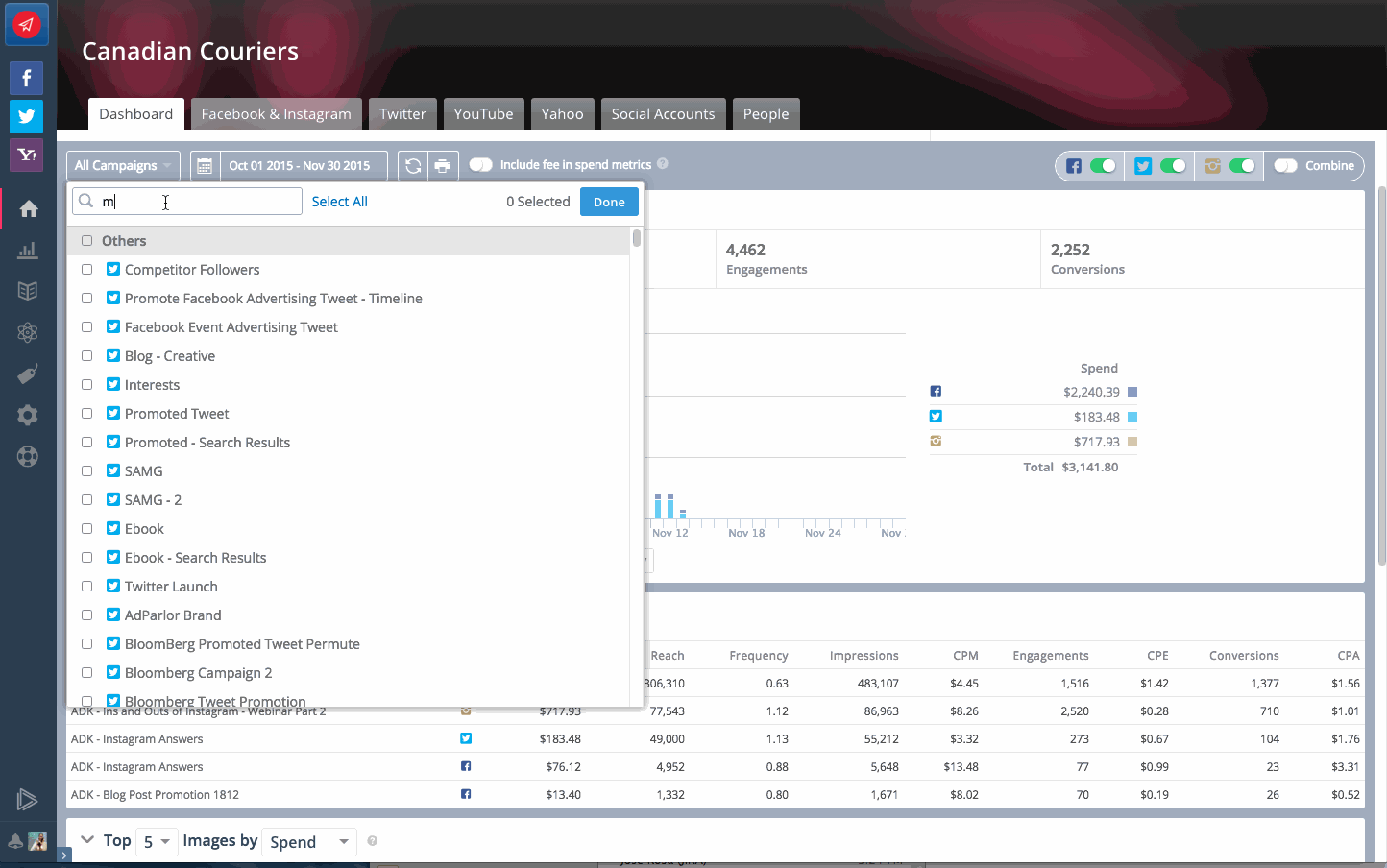
Task: Click the notification bell at bottom left
Action: click(x=13, y=840)
